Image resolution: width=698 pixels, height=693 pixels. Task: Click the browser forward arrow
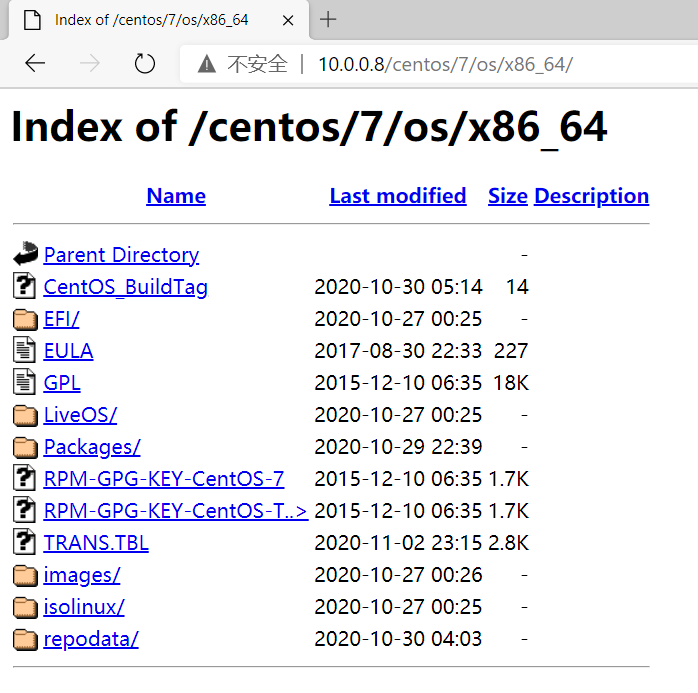pyautogui.click(x=90, y=63)
